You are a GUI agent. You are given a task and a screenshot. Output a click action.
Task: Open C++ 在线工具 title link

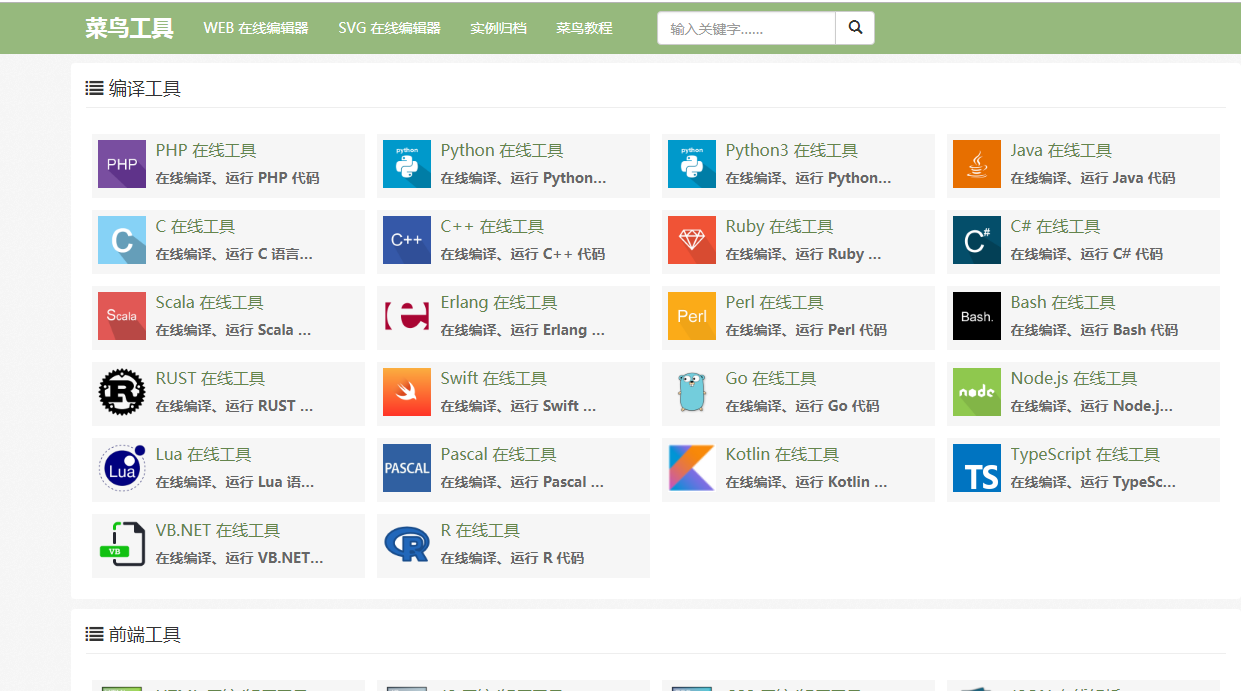492,227
